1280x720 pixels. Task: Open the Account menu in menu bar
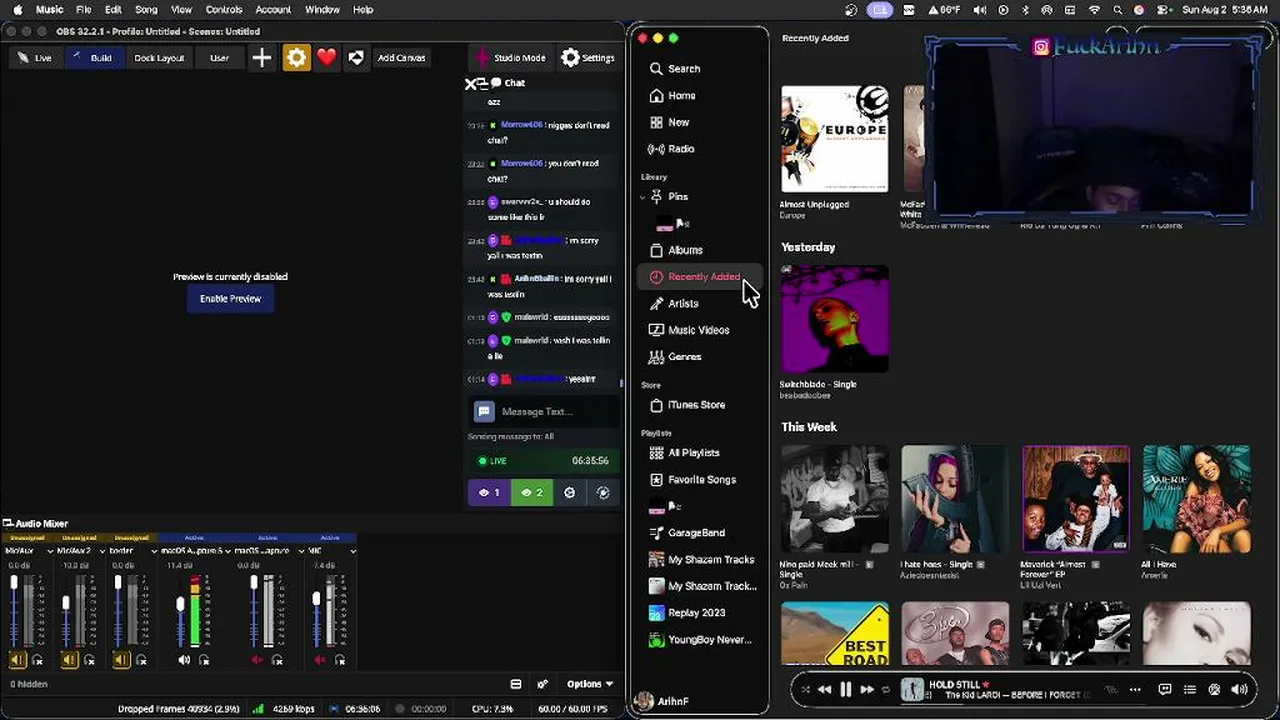tap(273, 10)
